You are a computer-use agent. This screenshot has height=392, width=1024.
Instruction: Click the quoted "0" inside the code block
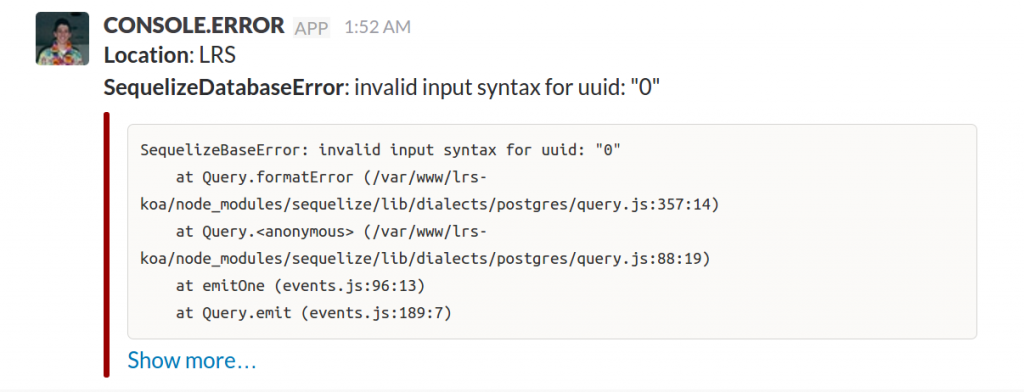pyautogui.click(x=607, y=150)
